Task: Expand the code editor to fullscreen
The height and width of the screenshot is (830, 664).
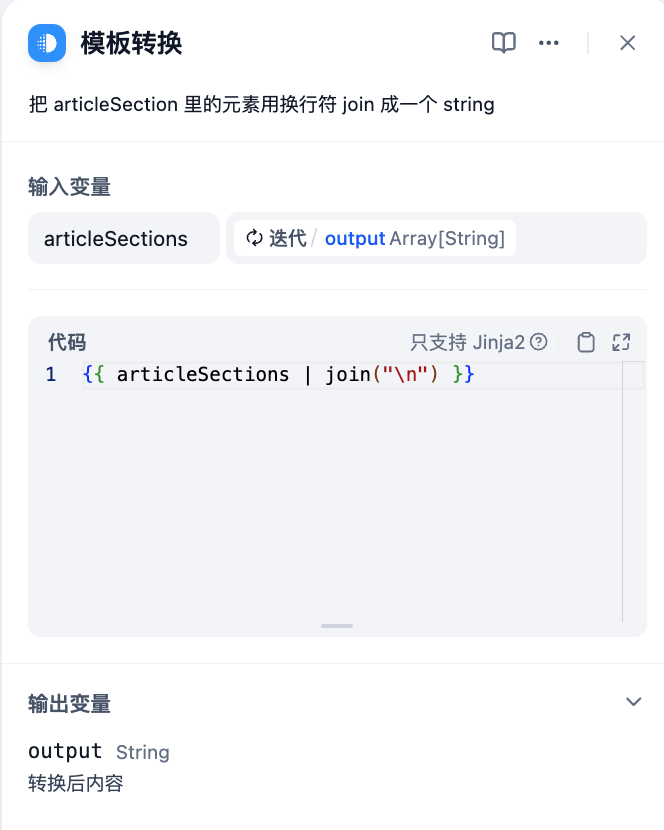Action: (621, 342)
